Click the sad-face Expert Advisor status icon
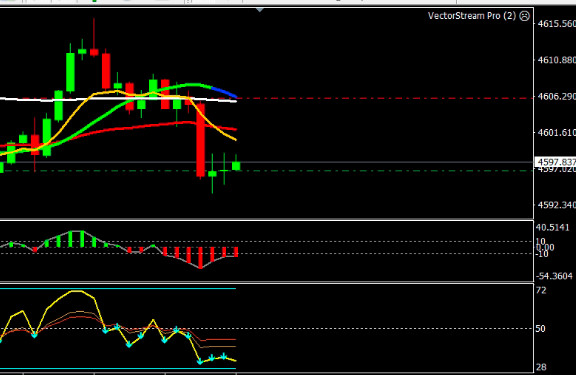Viewport: 576px width, 375px height. point(525,16)
